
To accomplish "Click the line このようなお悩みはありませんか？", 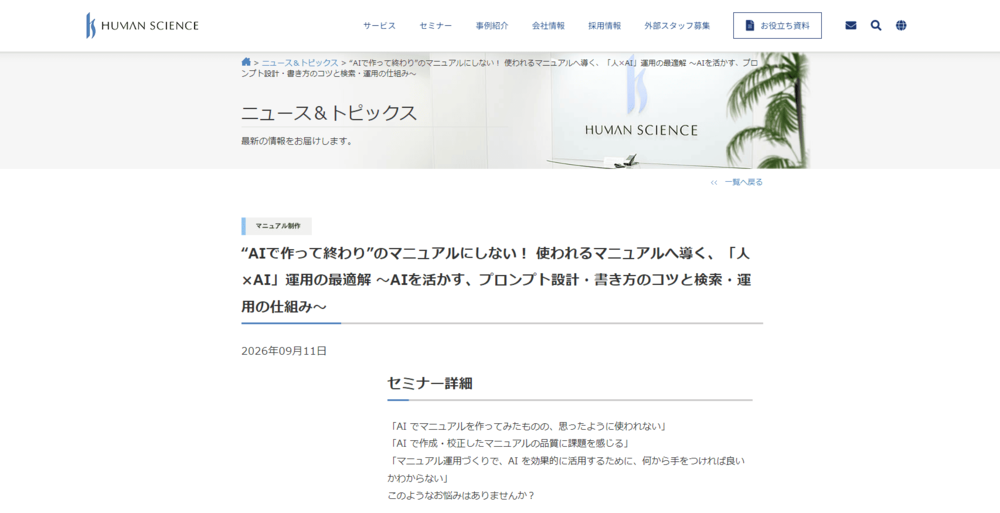I will pyautogui.click(x=461, y=495).
